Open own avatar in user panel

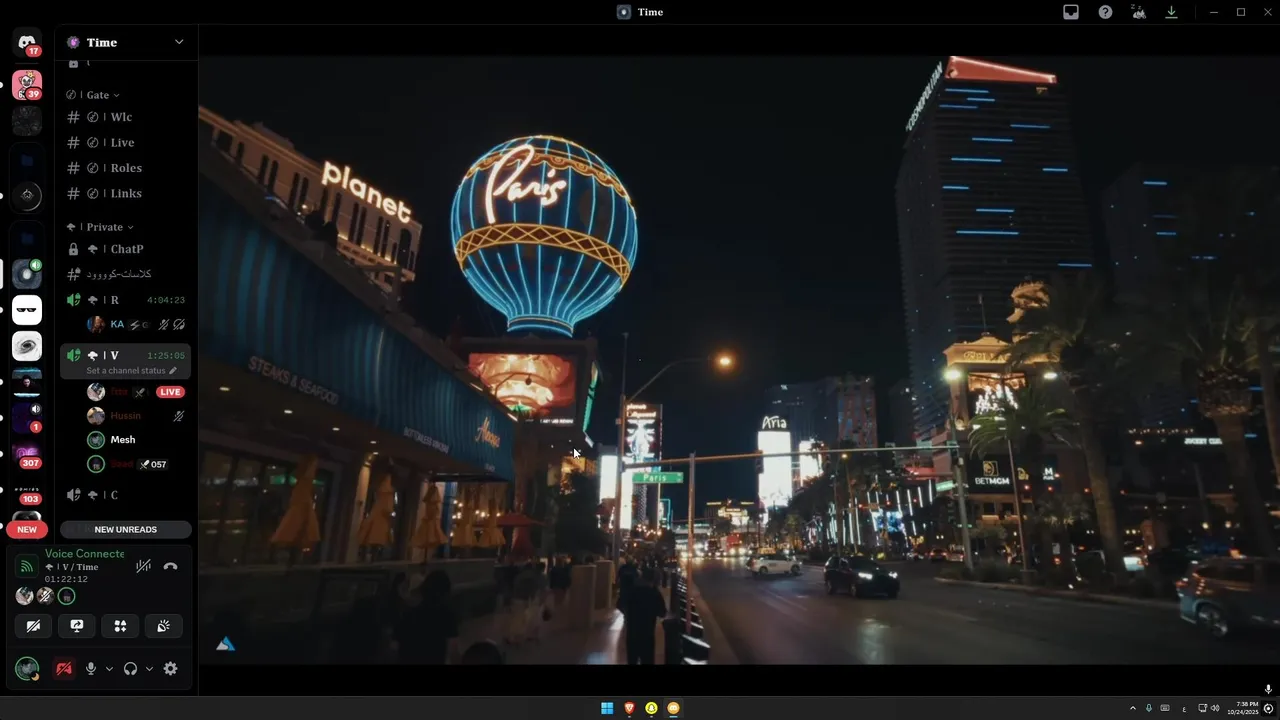pos(27,669)
